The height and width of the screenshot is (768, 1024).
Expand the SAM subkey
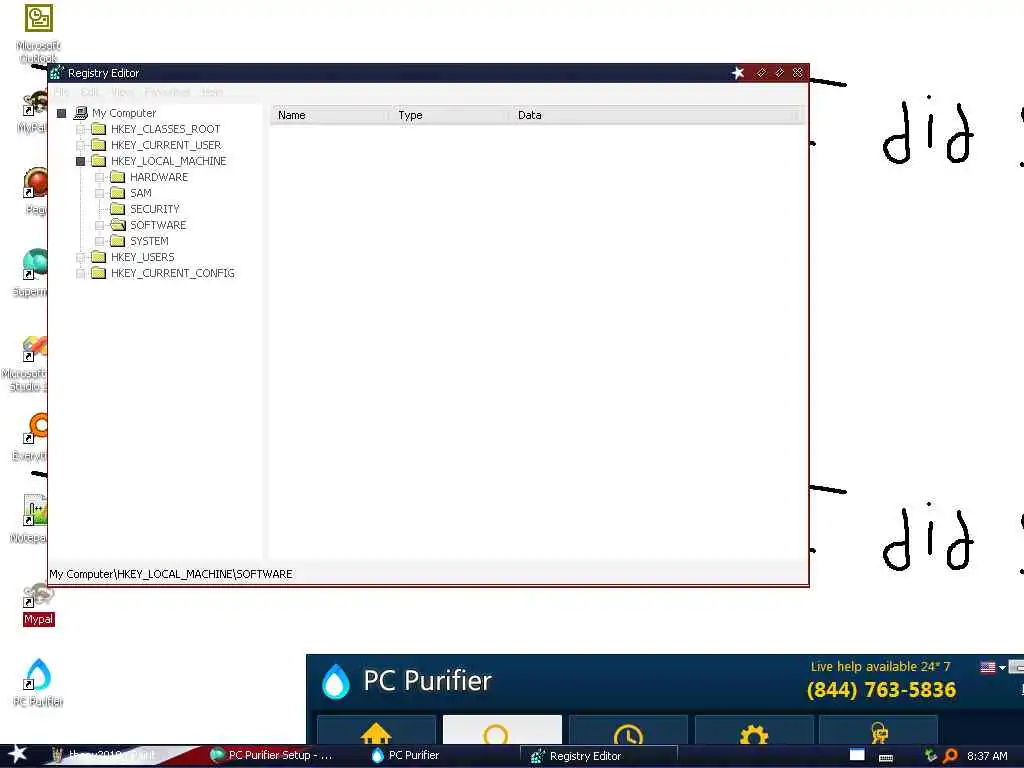point(99,193)
